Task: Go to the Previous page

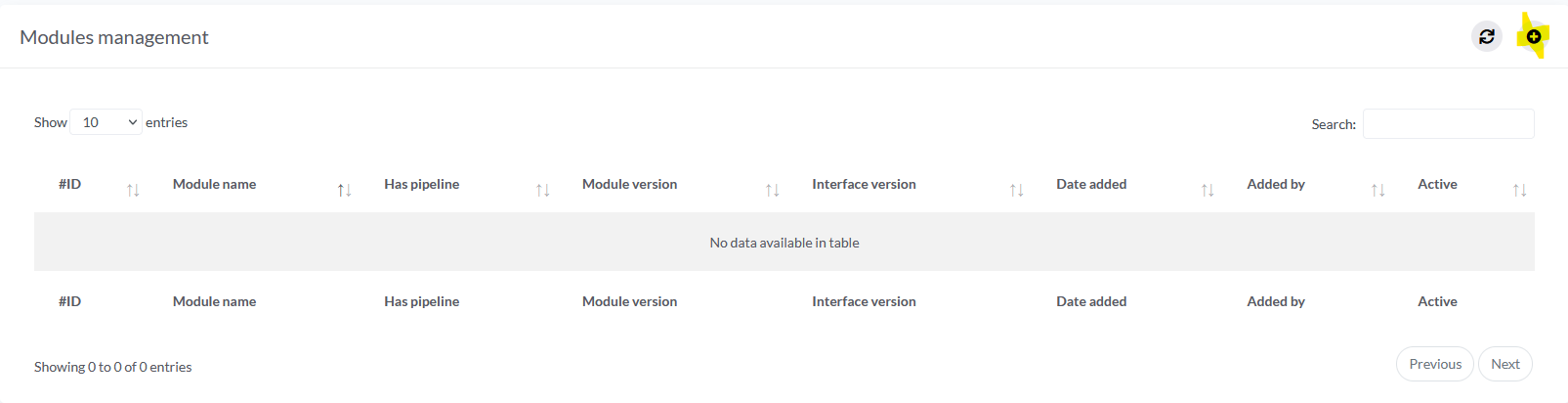Action: tap(1434, 364)
